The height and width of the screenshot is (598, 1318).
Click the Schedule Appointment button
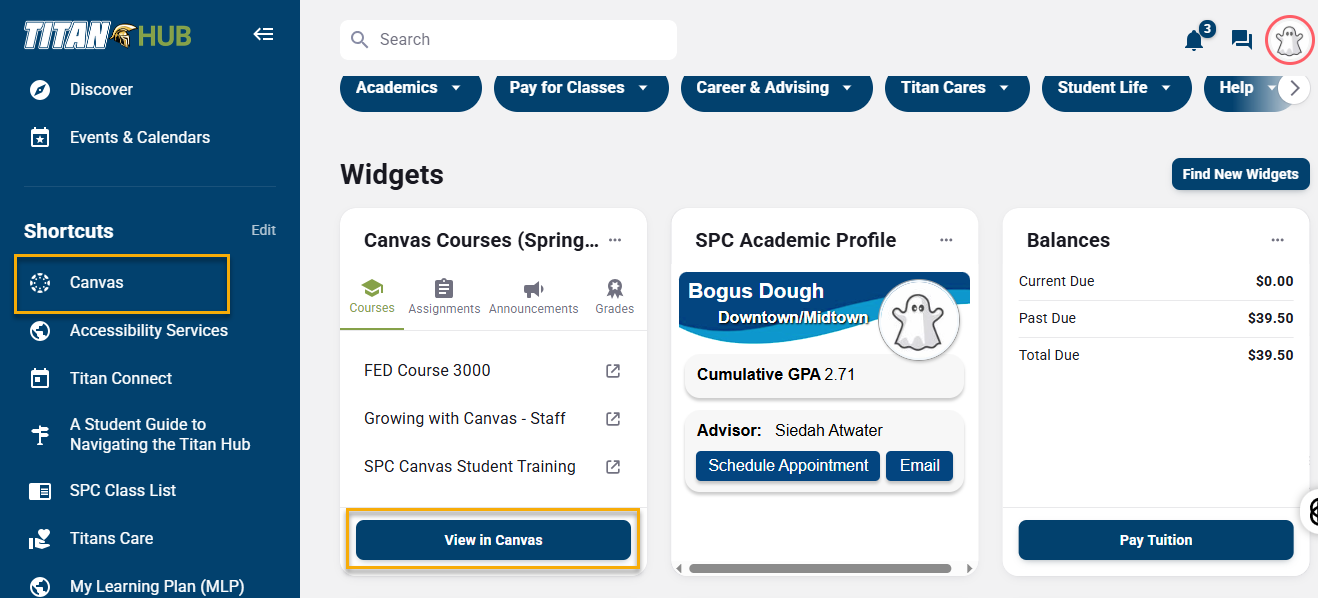click(788, 466)
